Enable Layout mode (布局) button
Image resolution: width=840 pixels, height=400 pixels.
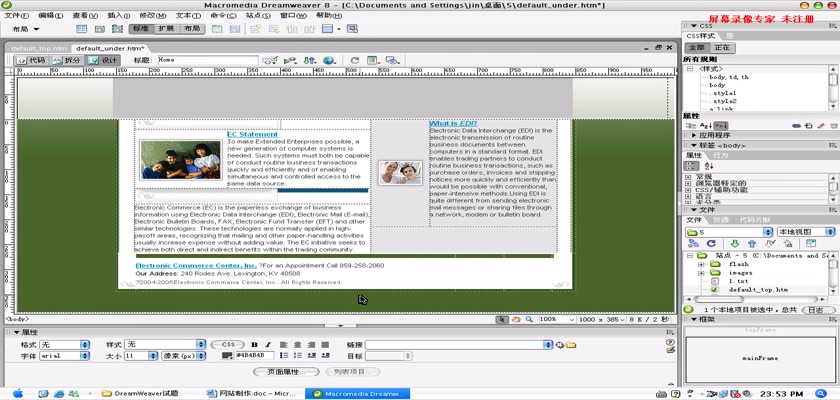point(192,29)
